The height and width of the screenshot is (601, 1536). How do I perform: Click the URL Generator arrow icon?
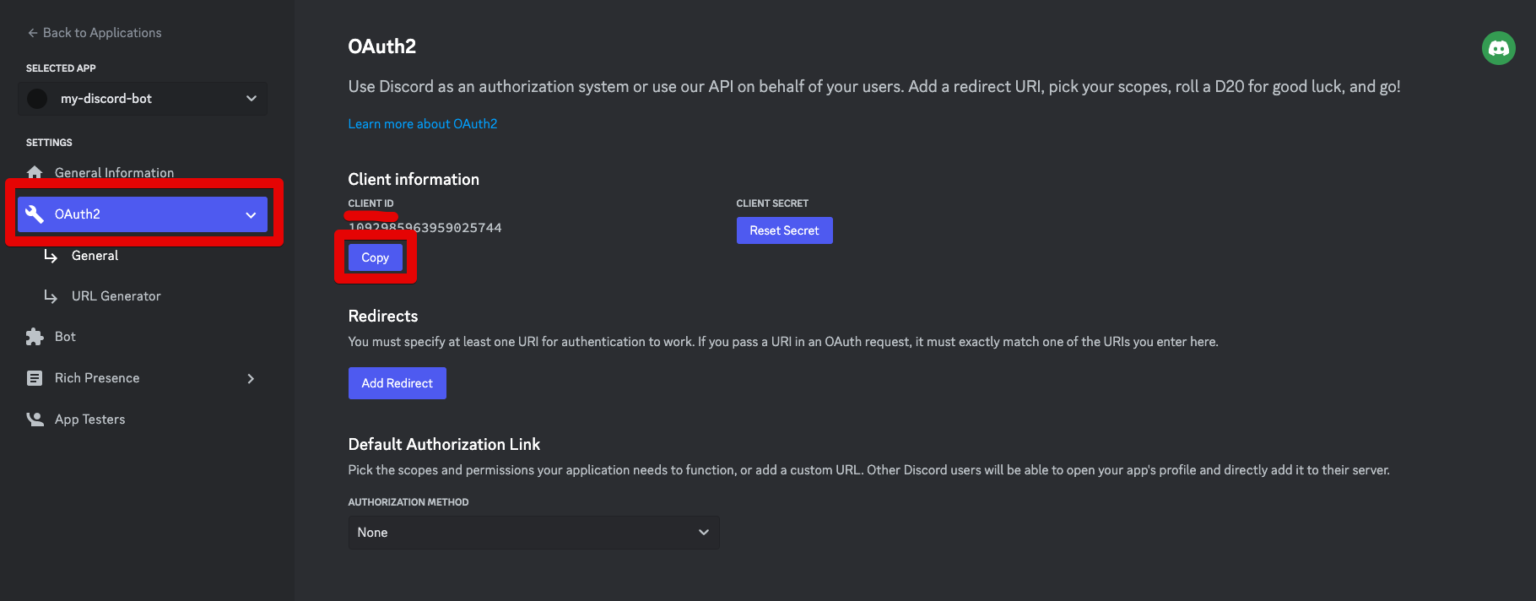[x=51, y=295]
